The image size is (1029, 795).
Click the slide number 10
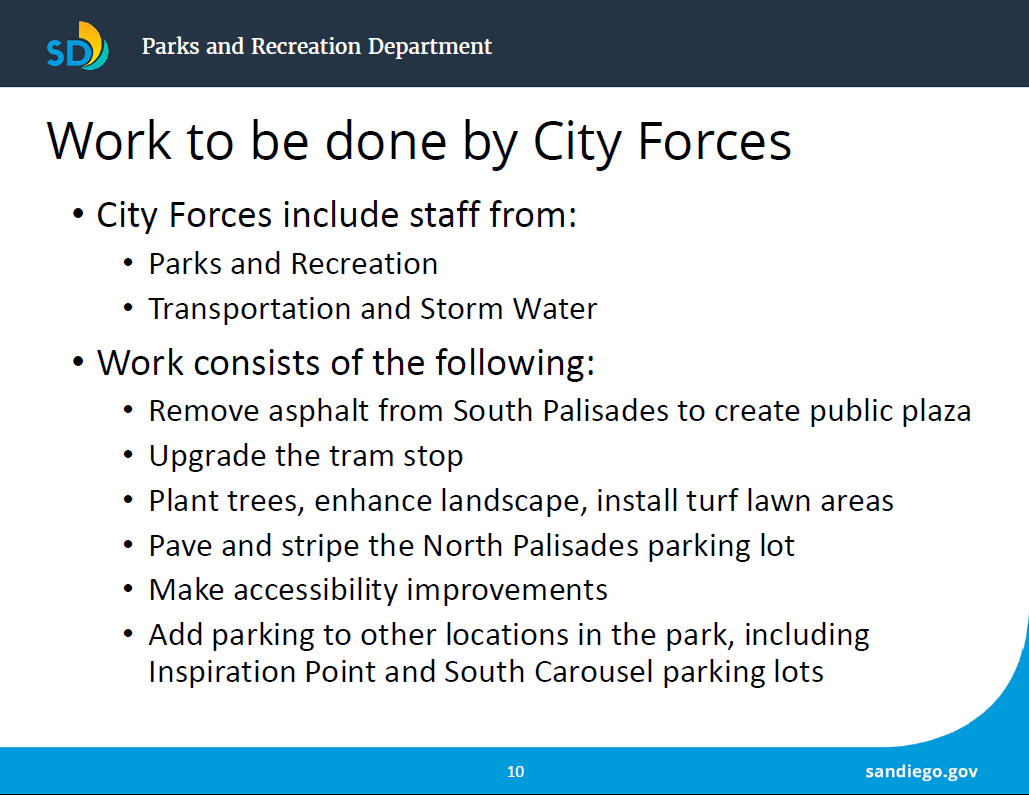pyautogui.click(x=516, y=771)
